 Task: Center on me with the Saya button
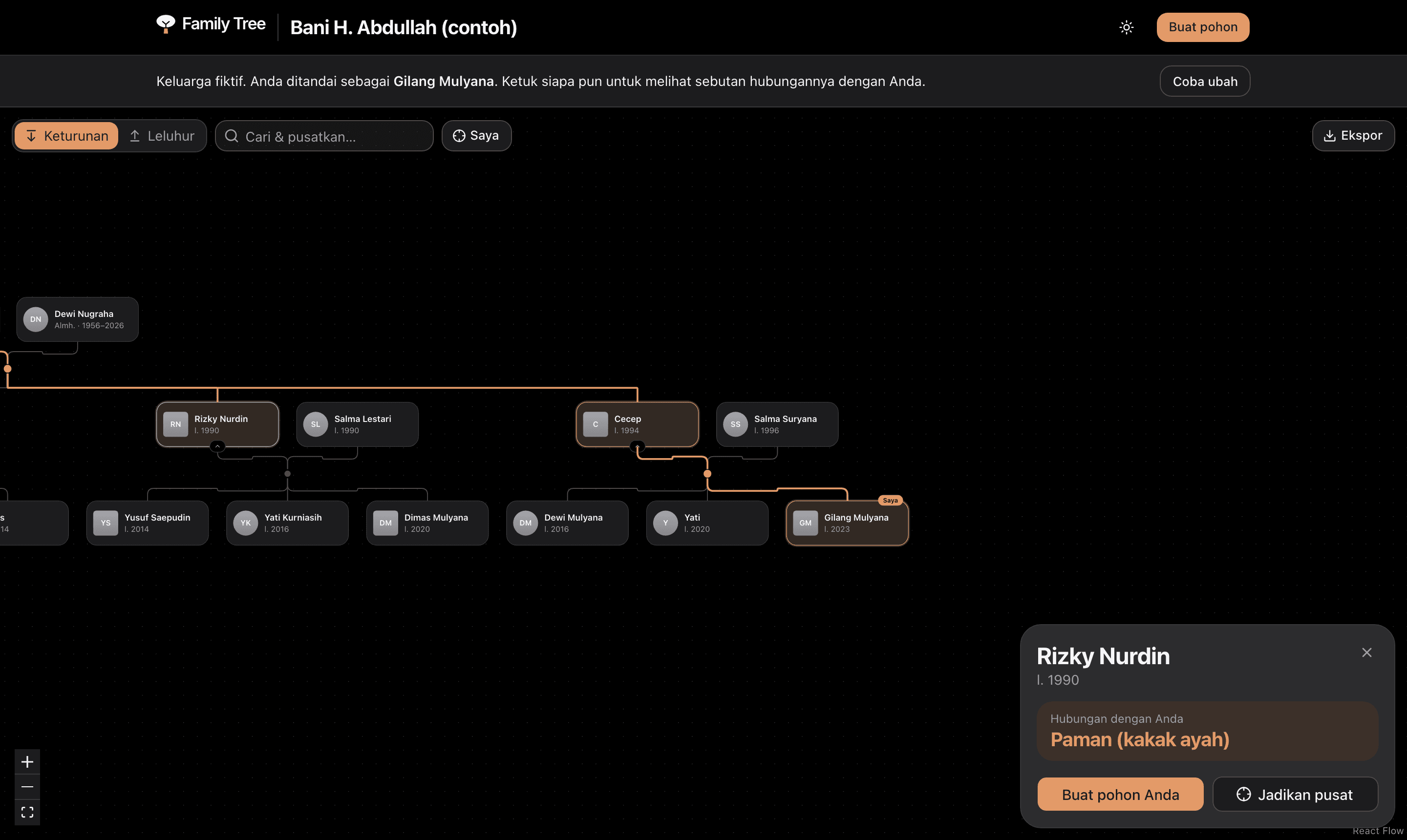tap(476, 136)
